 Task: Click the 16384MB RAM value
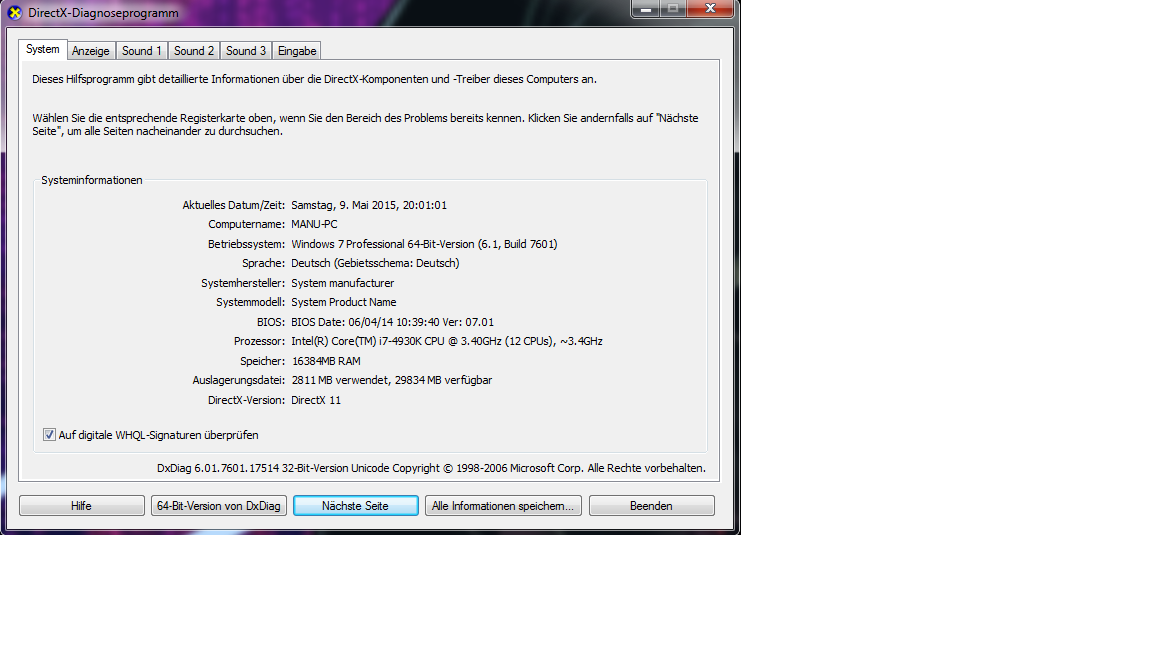click(326, 361)
